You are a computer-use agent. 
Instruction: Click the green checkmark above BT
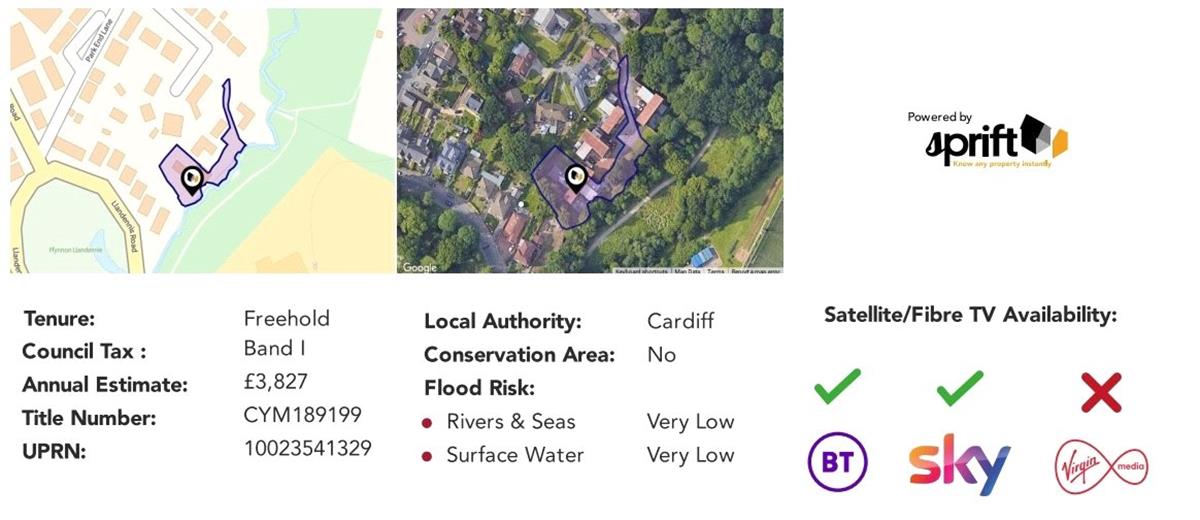point(837,387)
